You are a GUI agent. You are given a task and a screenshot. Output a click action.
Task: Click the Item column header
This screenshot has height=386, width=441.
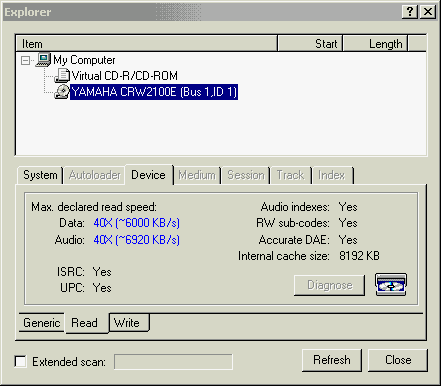coord(146,44)
